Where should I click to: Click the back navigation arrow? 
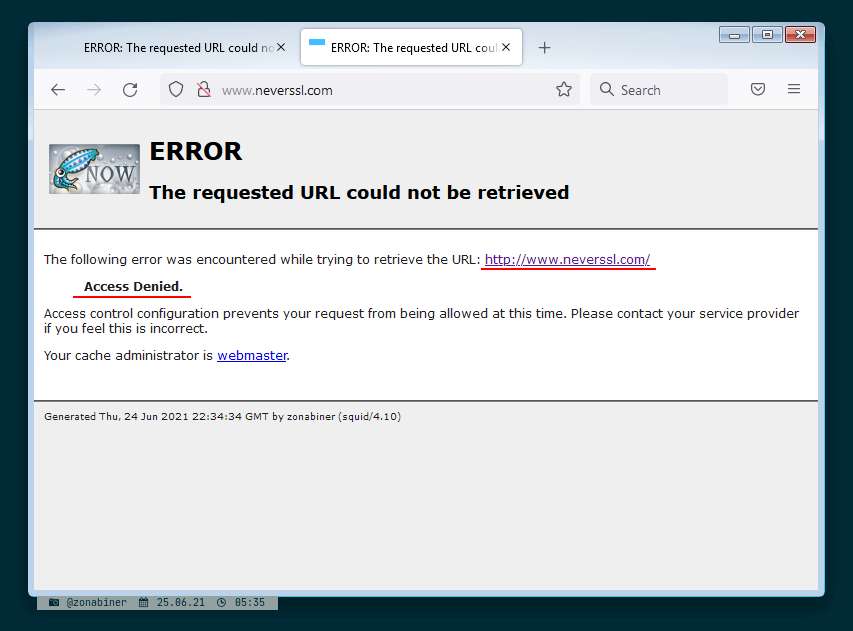57,89
